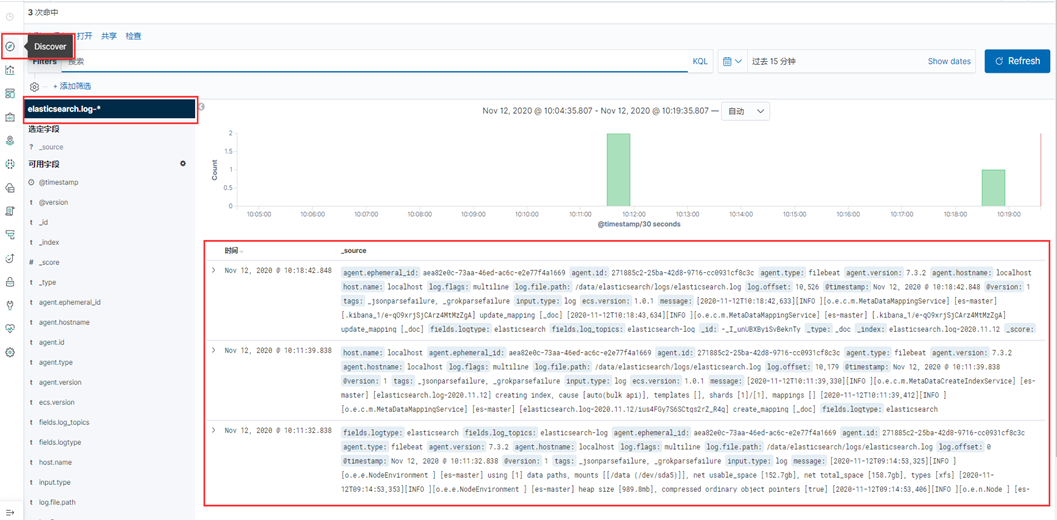Image resolution: width=1057 pixels, height=520 pixels.
Task: Click the tall histogram bar near 10:11:30
Action: pos(618,169)
